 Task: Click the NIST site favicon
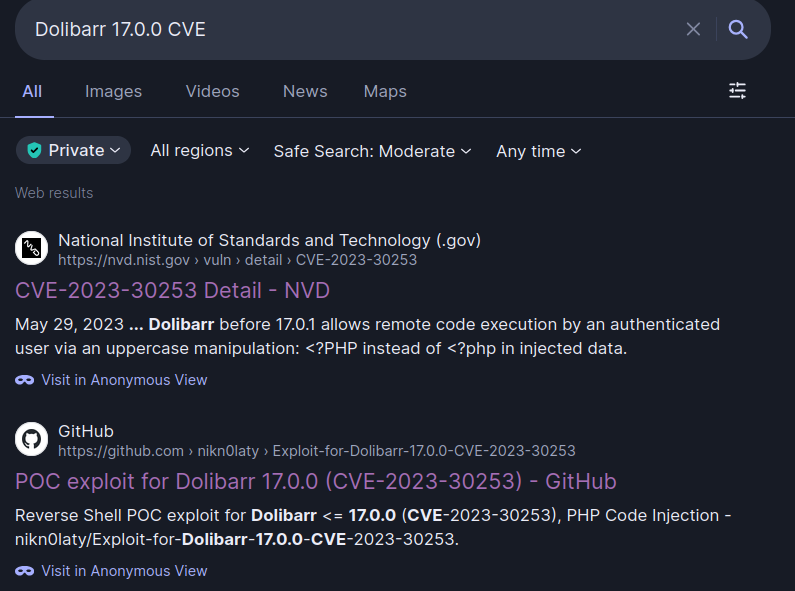coord(32,248)
